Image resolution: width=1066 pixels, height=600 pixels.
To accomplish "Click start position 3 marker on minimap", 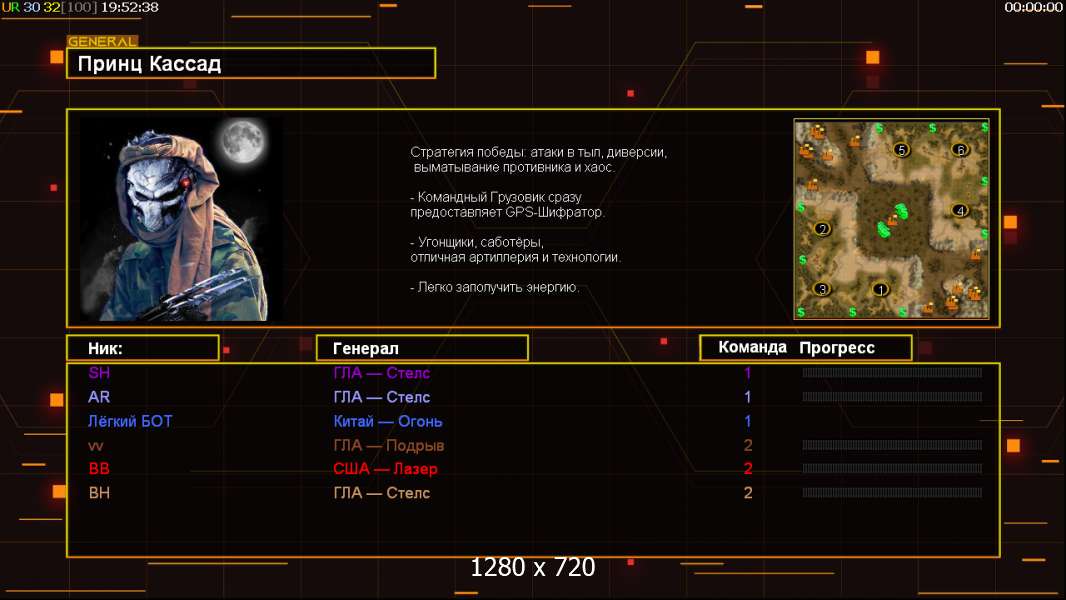I will click(822, 289).
